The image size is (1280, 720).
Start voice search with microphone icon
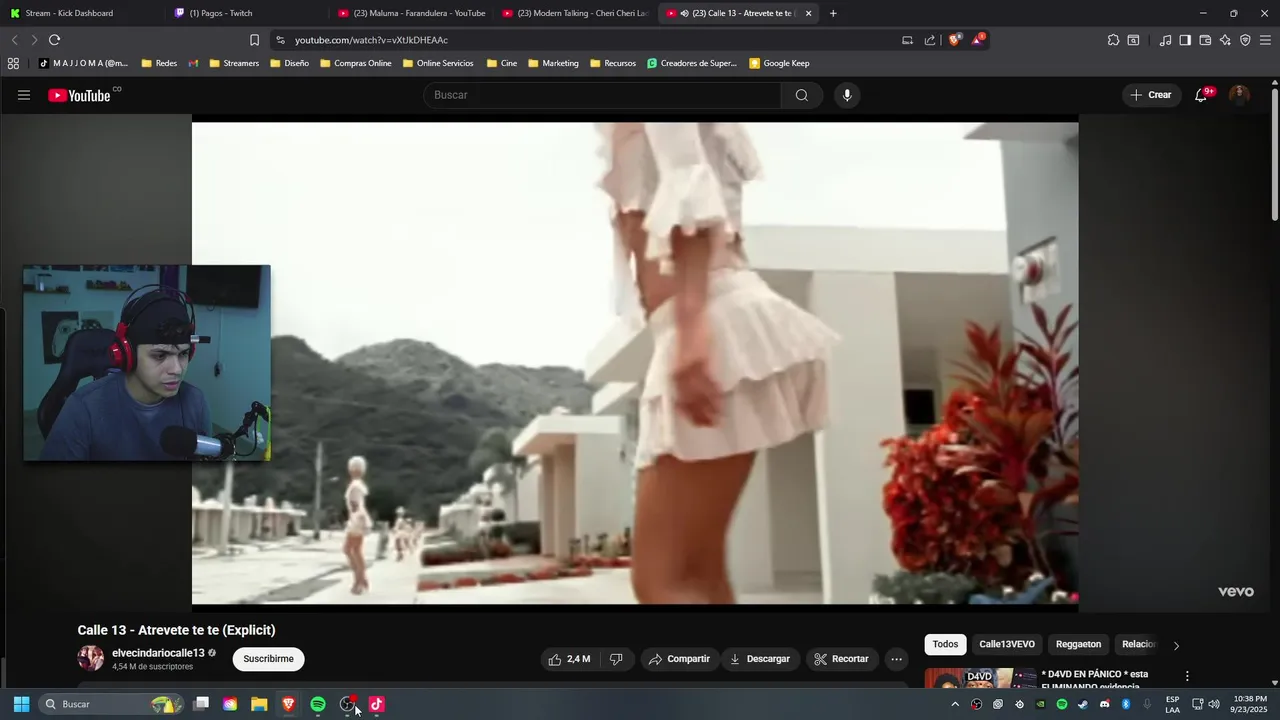pos(847,95)
